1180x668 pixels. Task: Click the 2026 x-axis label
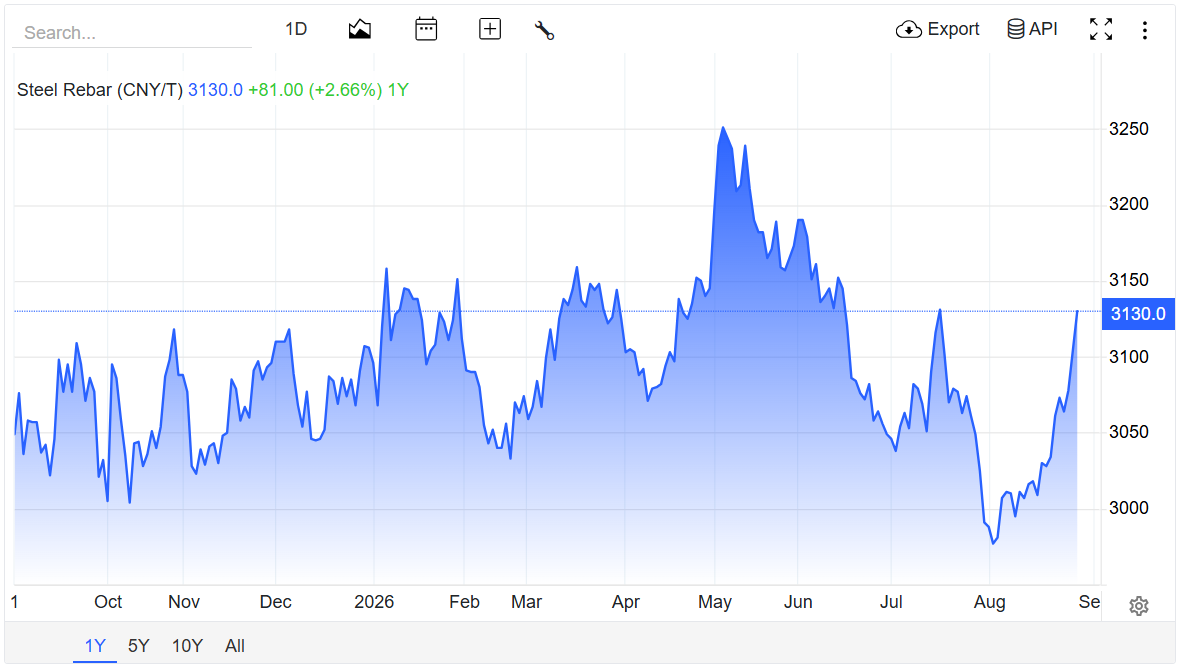(x=374, y=602)
